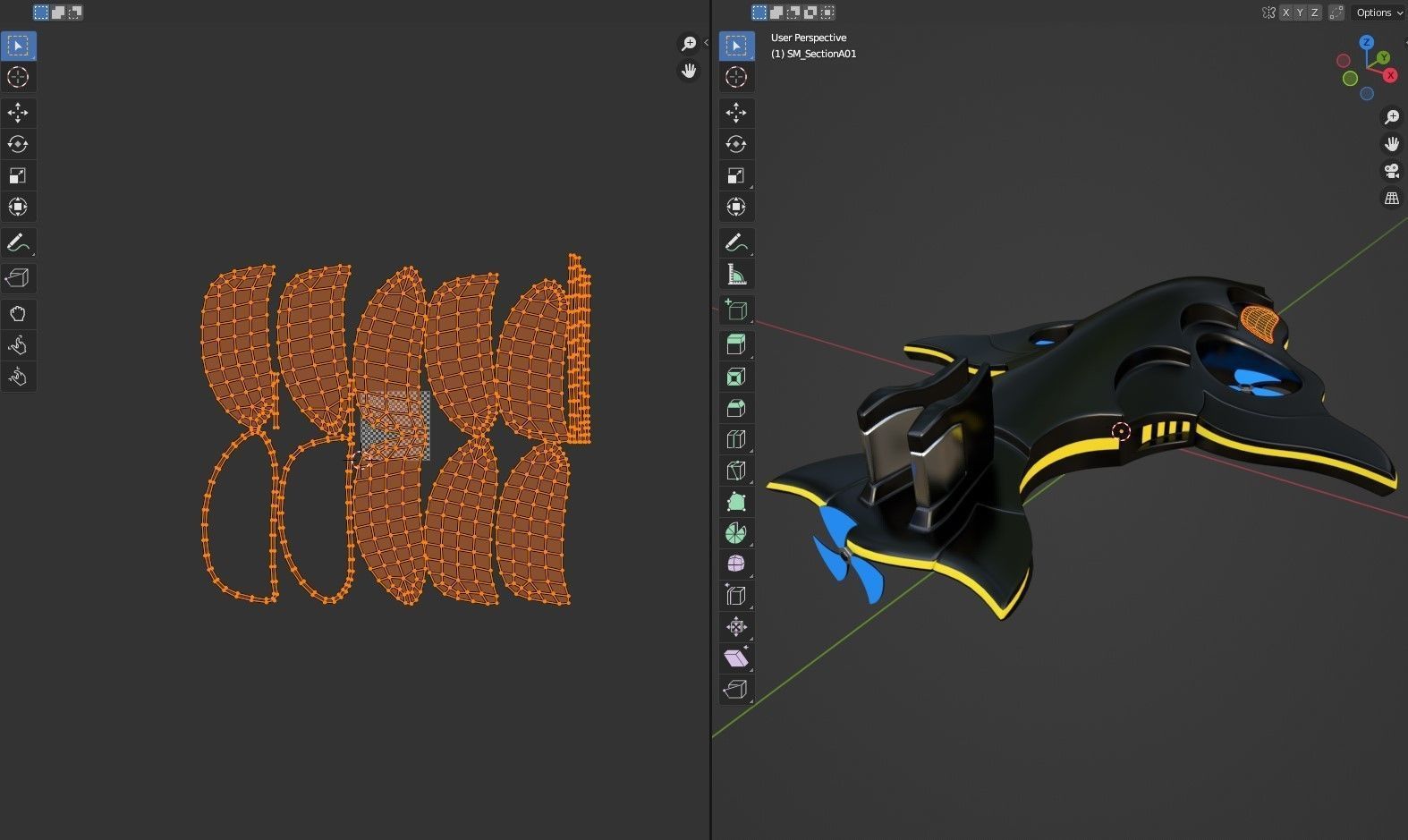The height and width of the screenshot is (840, 1408).
Task: Set 3D viewport selection mode to subtract
Action: pyautogui.click(x=793, y=13)
